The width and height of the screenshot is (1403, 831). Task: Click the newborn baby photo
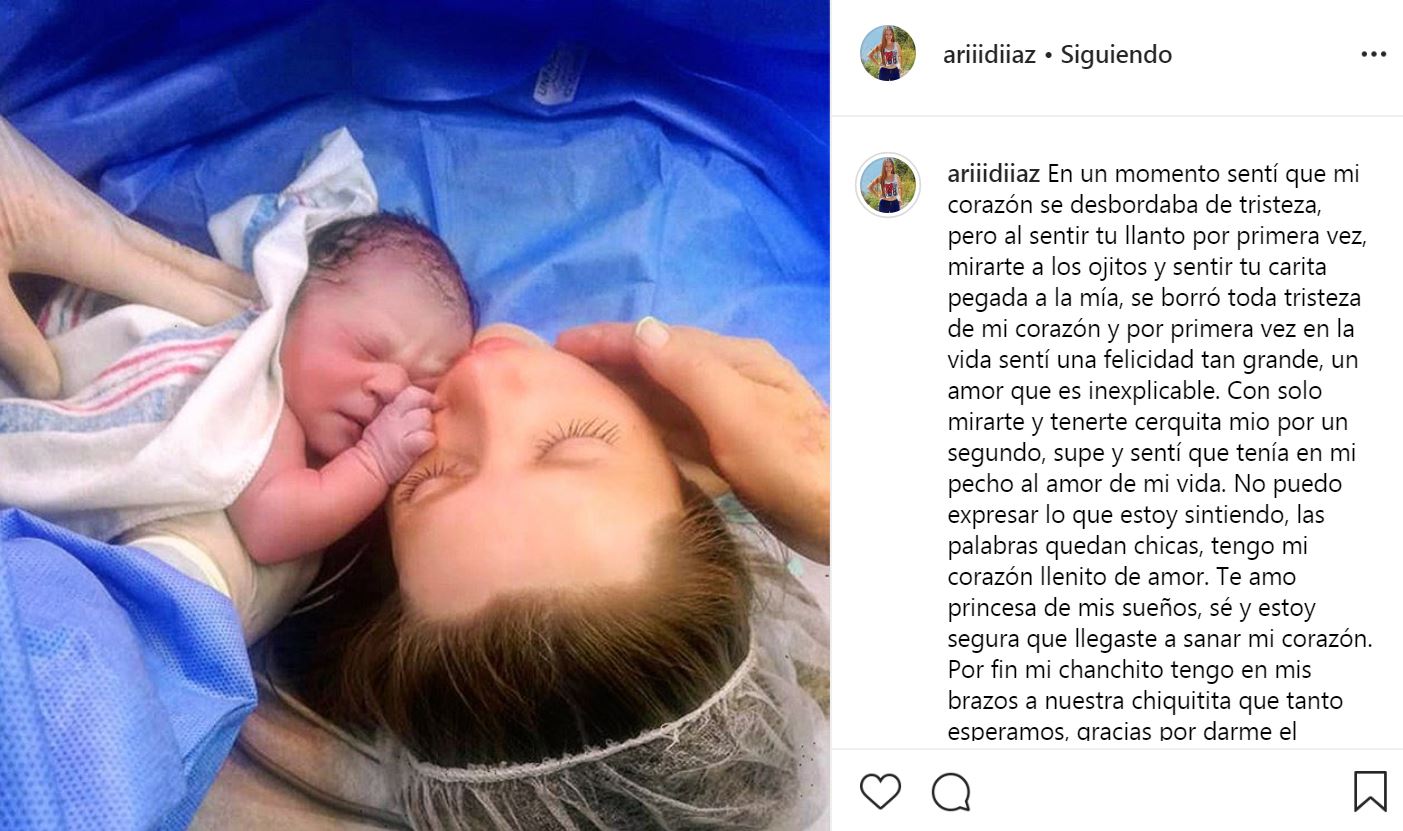(415, 415)
